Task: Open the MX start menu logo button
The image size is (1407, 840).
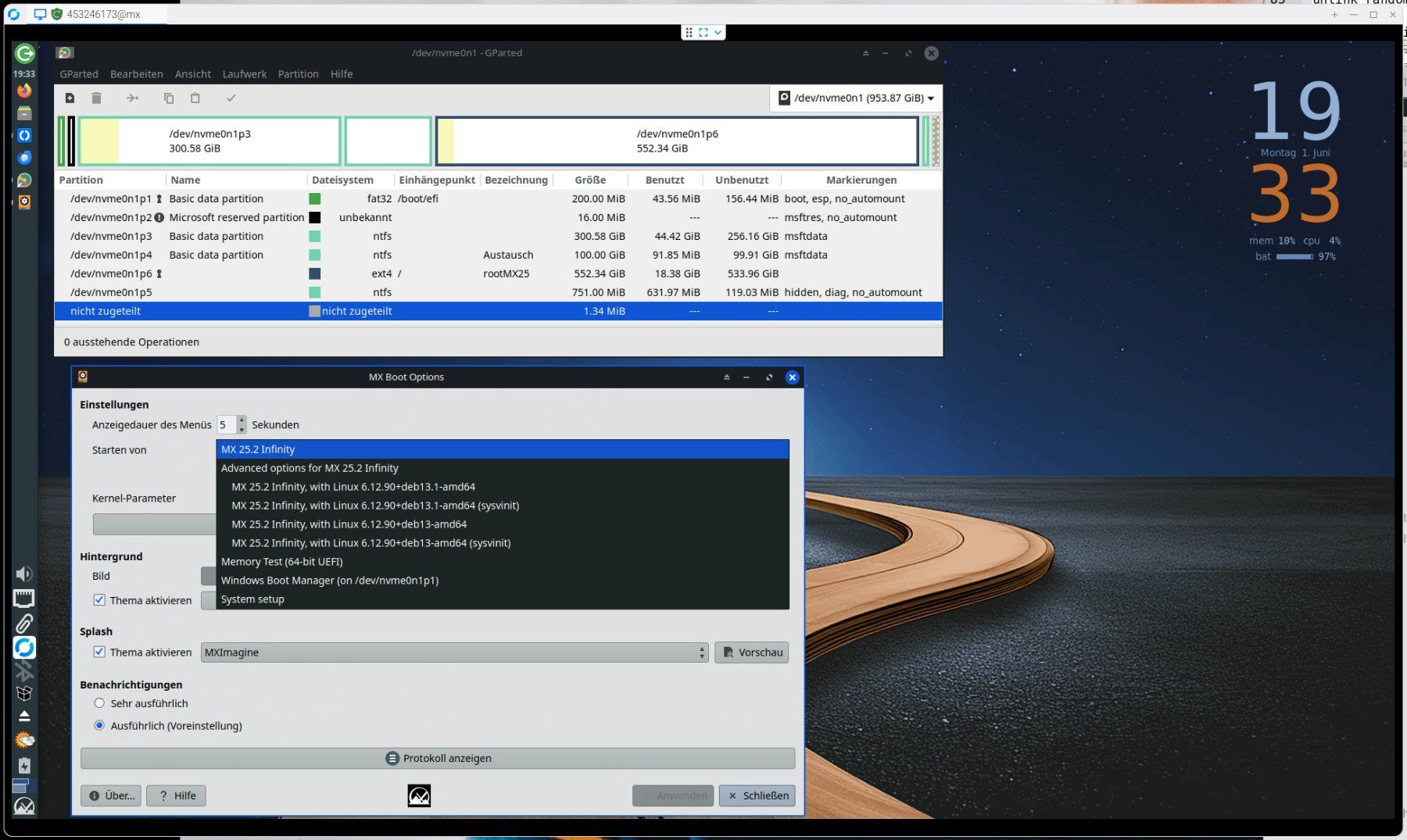Action: [24, 806]
